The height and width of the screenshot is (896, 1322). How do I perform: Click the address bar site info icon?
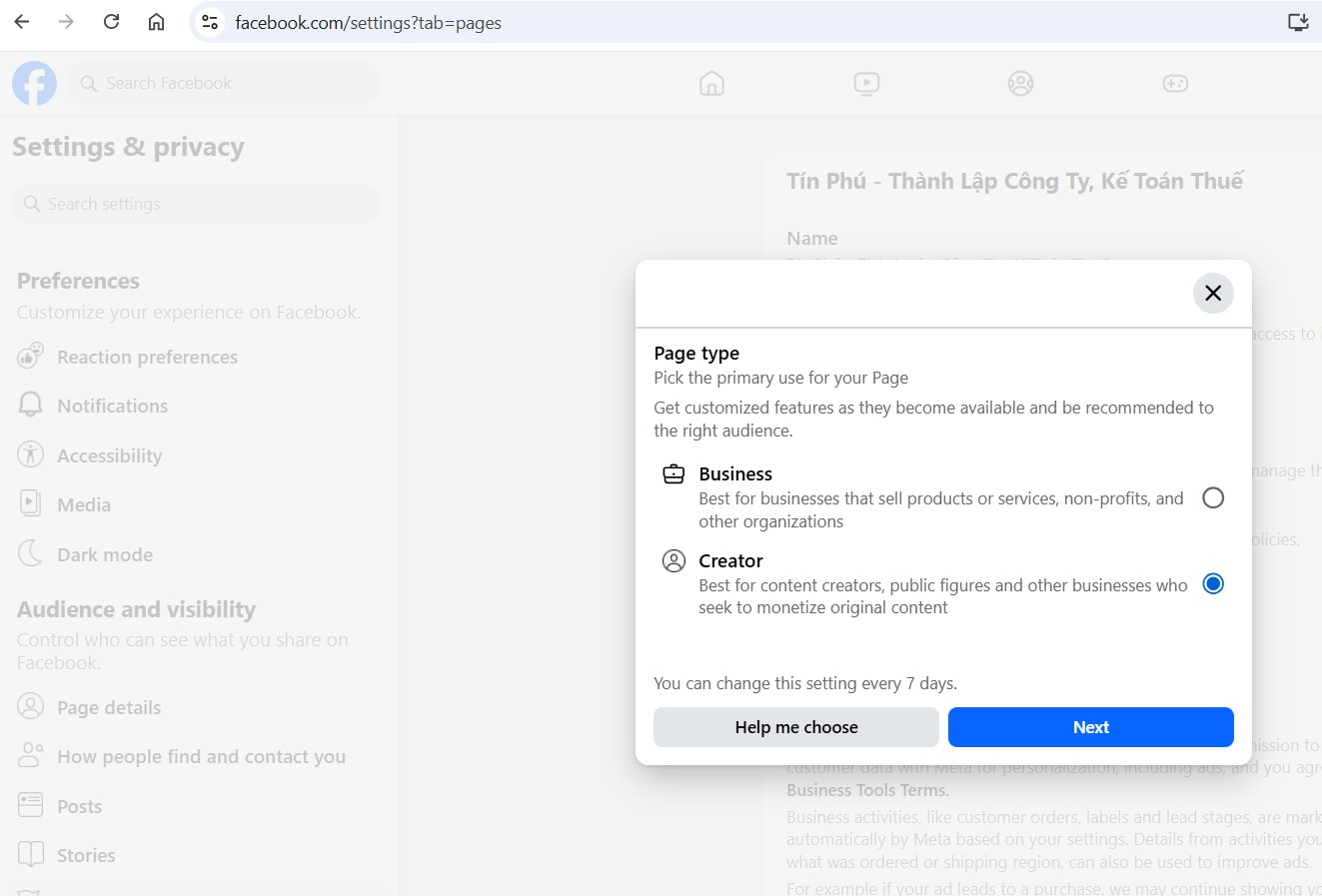(210, 22)
